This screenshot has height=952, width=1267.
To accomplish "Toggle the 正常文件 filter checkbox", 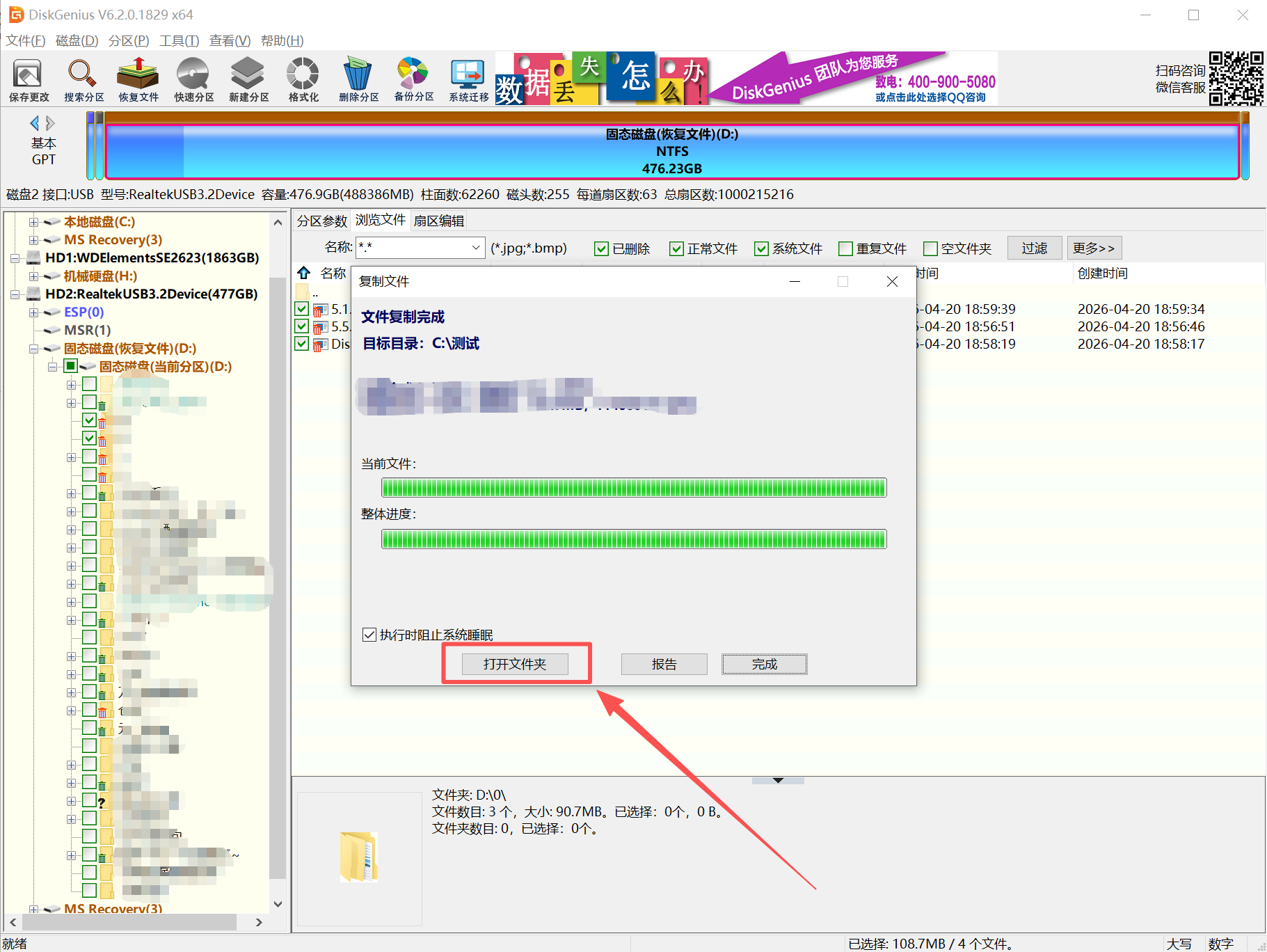I will (676, 248).
